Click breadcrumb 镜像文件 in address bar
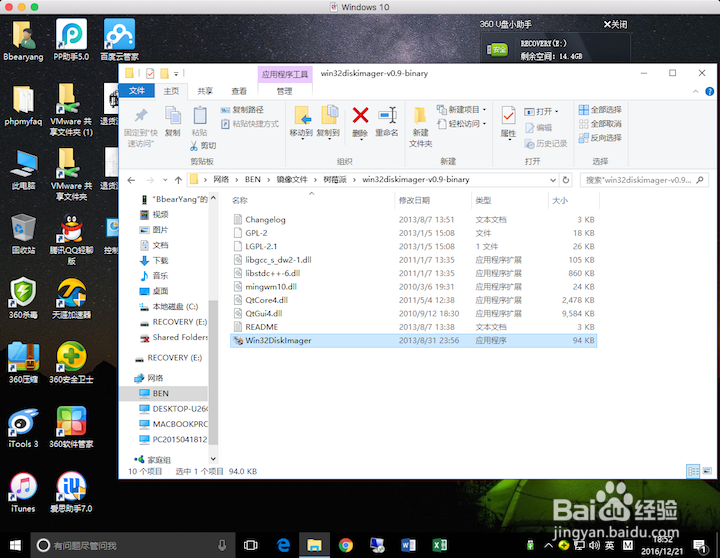Viewport: 720px width, 558px height. tap(292, 180)
